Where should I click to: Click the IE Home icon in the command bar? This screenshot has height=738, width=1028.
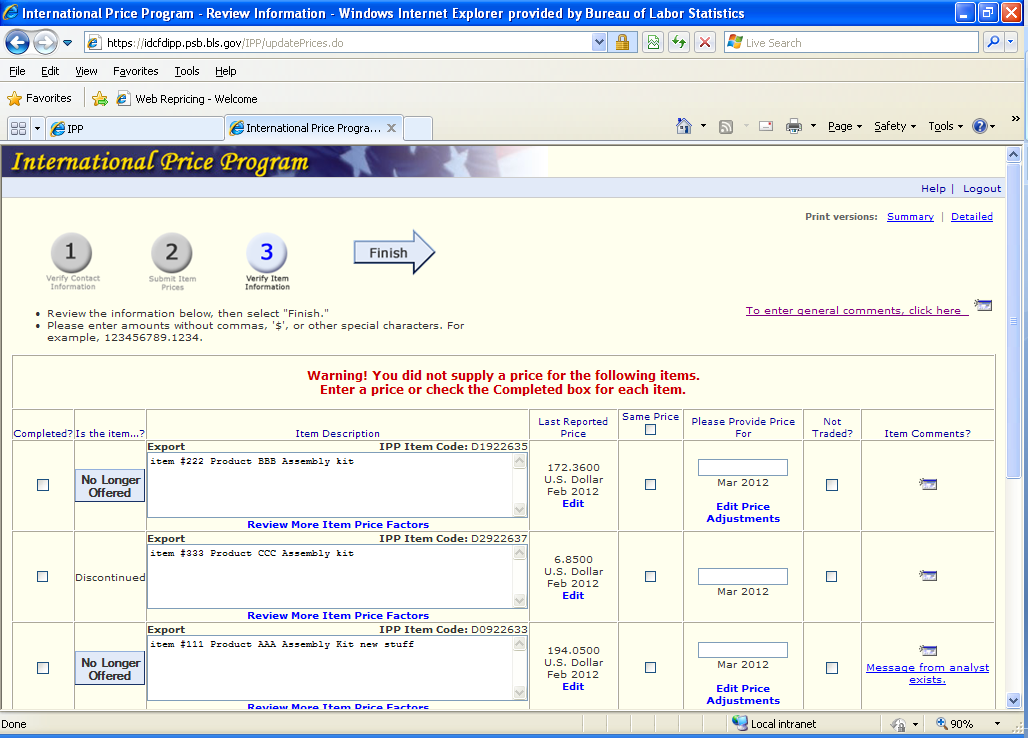(684, 126)
